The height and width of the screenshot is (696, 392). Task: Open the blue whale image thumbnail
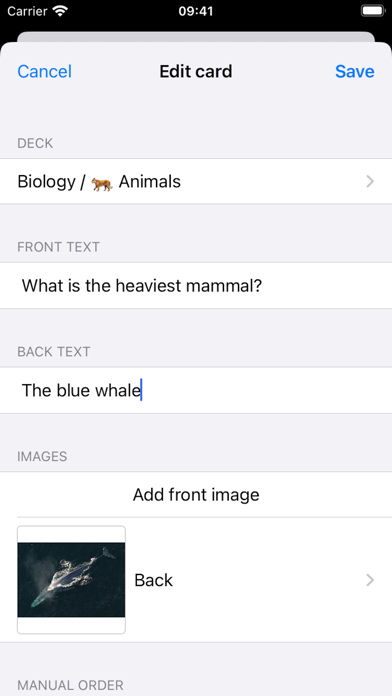71,580
